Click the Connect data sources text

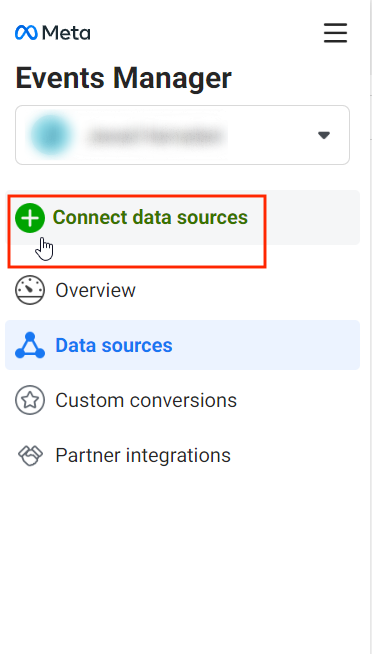pyautogui.click(x=150, y=217)
